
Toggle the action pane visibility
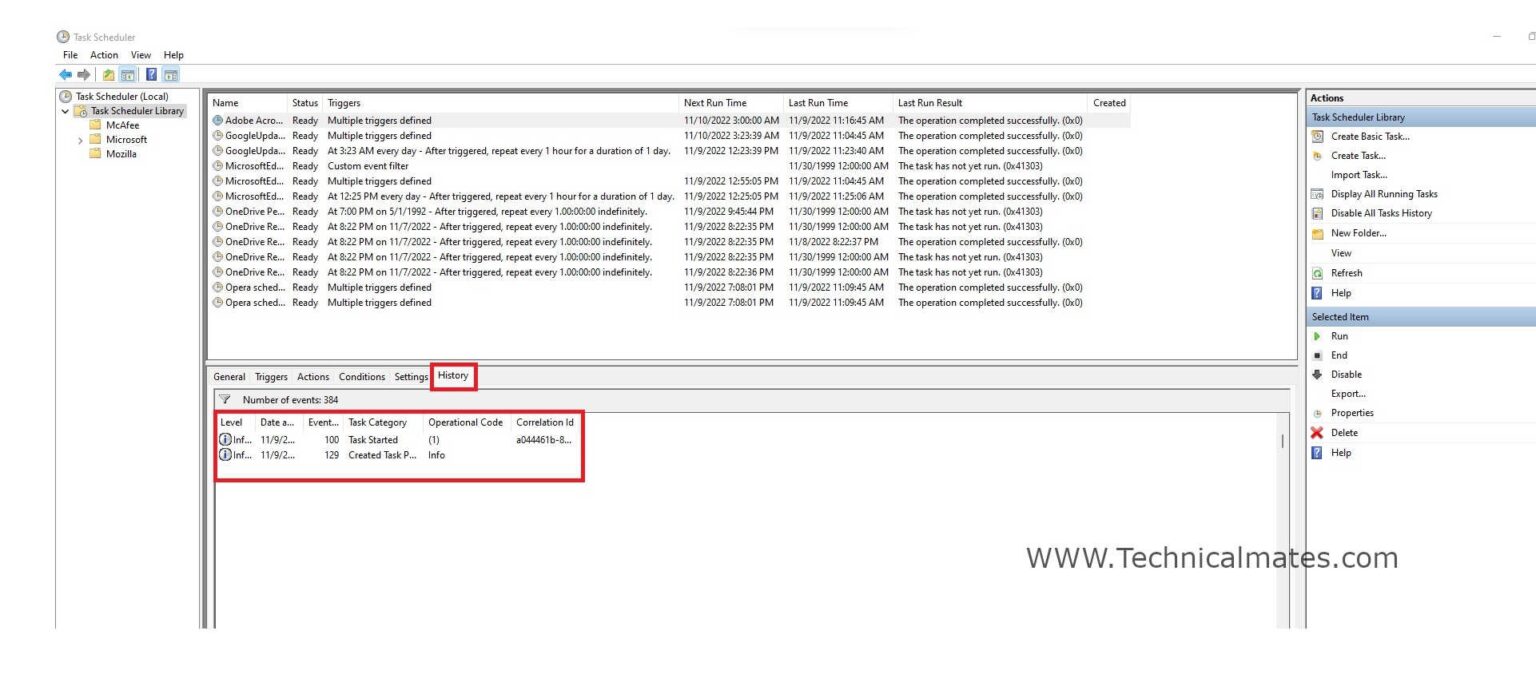pyautogui.click(x=169, y=73)
